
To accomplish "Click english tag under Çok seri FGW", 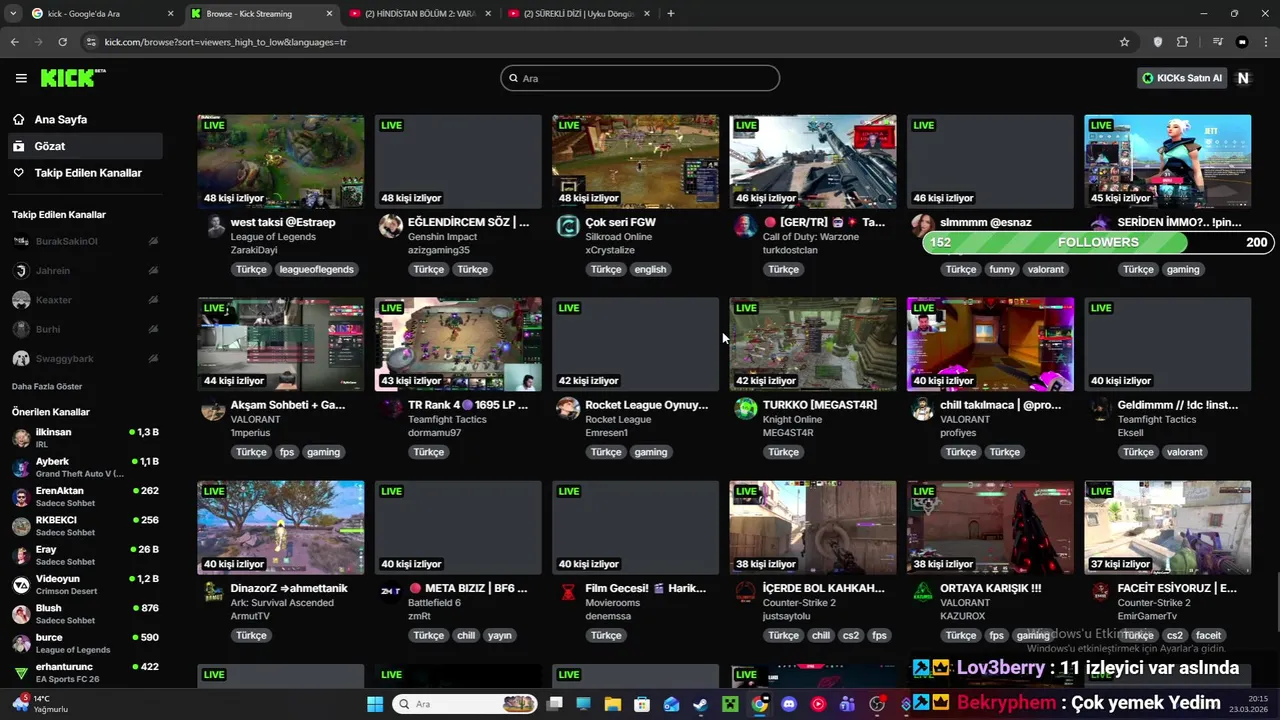I will pos(650,269).
